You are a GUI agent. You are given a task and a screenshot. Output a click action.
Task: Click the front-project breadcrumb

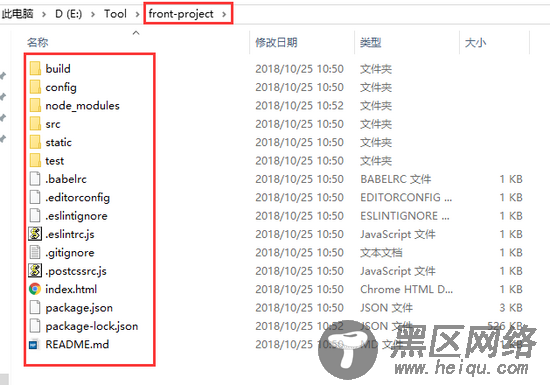181,14
